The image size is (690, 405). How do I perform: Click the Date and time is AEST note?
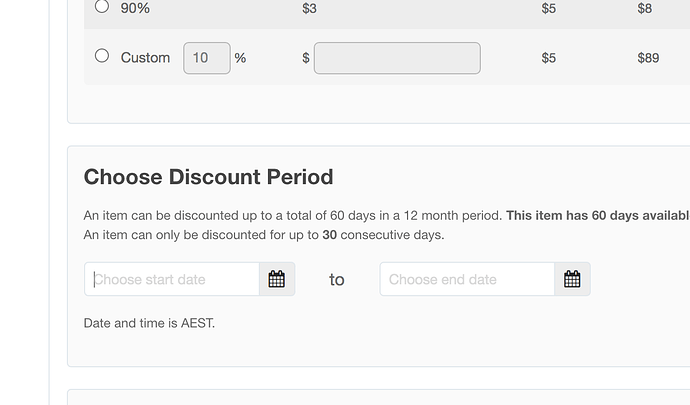(149, 323)
